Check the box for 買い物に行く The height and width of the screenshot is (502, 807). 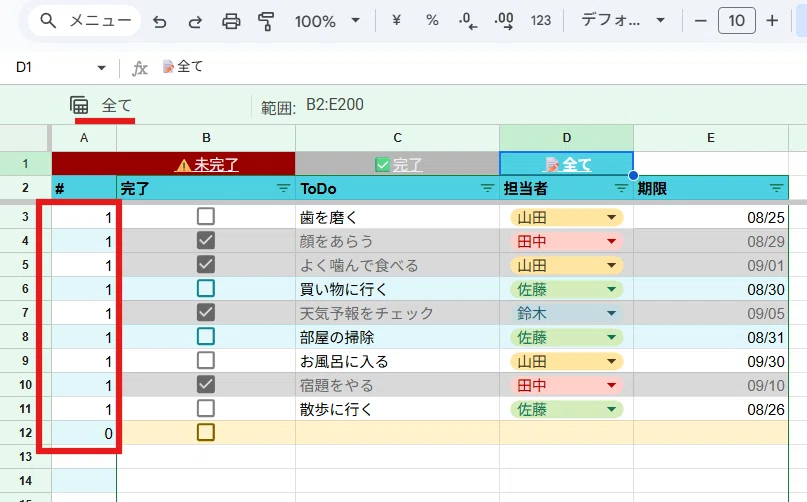click(206, 288)
